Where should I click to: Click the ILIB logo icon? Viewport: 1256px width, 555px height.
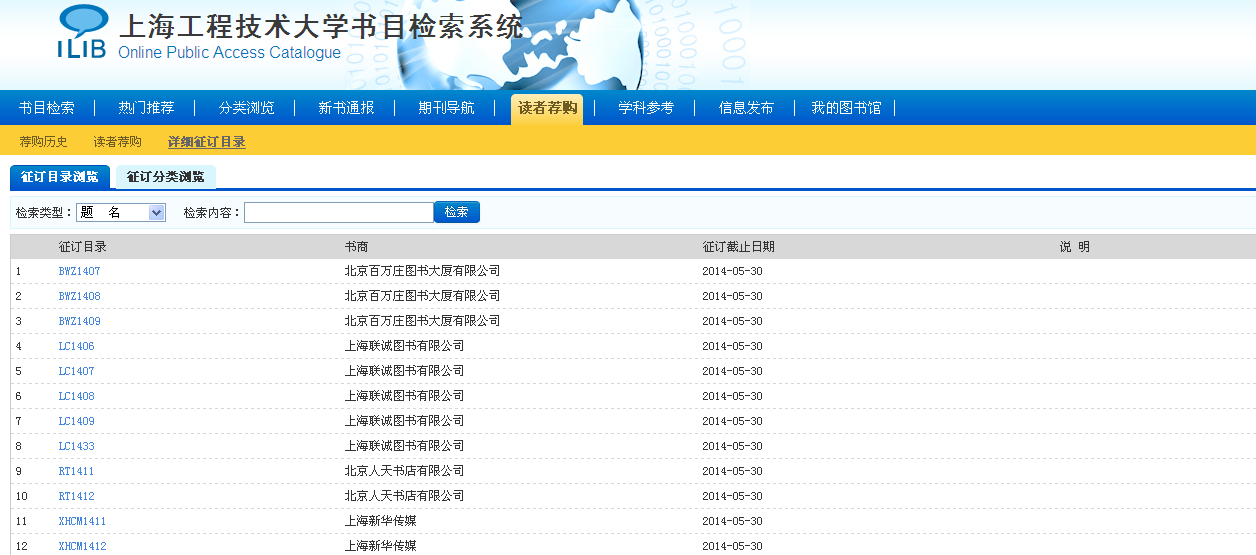point(83,33)
